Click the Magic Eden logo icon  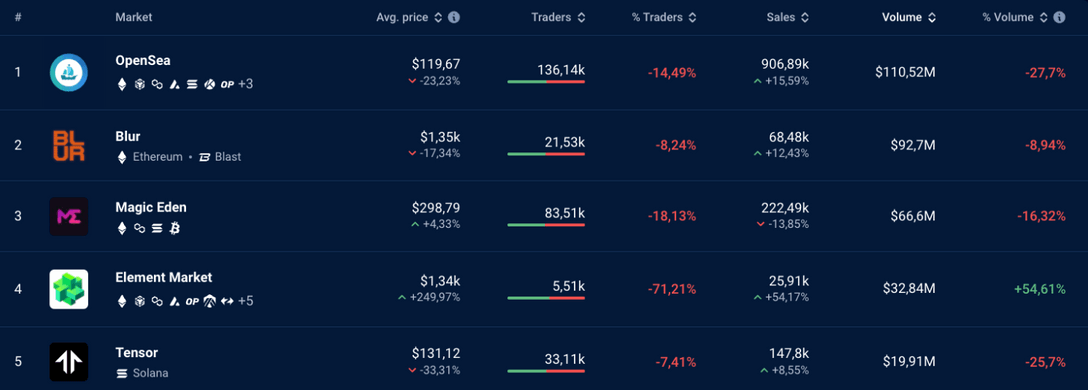(69, 217)
